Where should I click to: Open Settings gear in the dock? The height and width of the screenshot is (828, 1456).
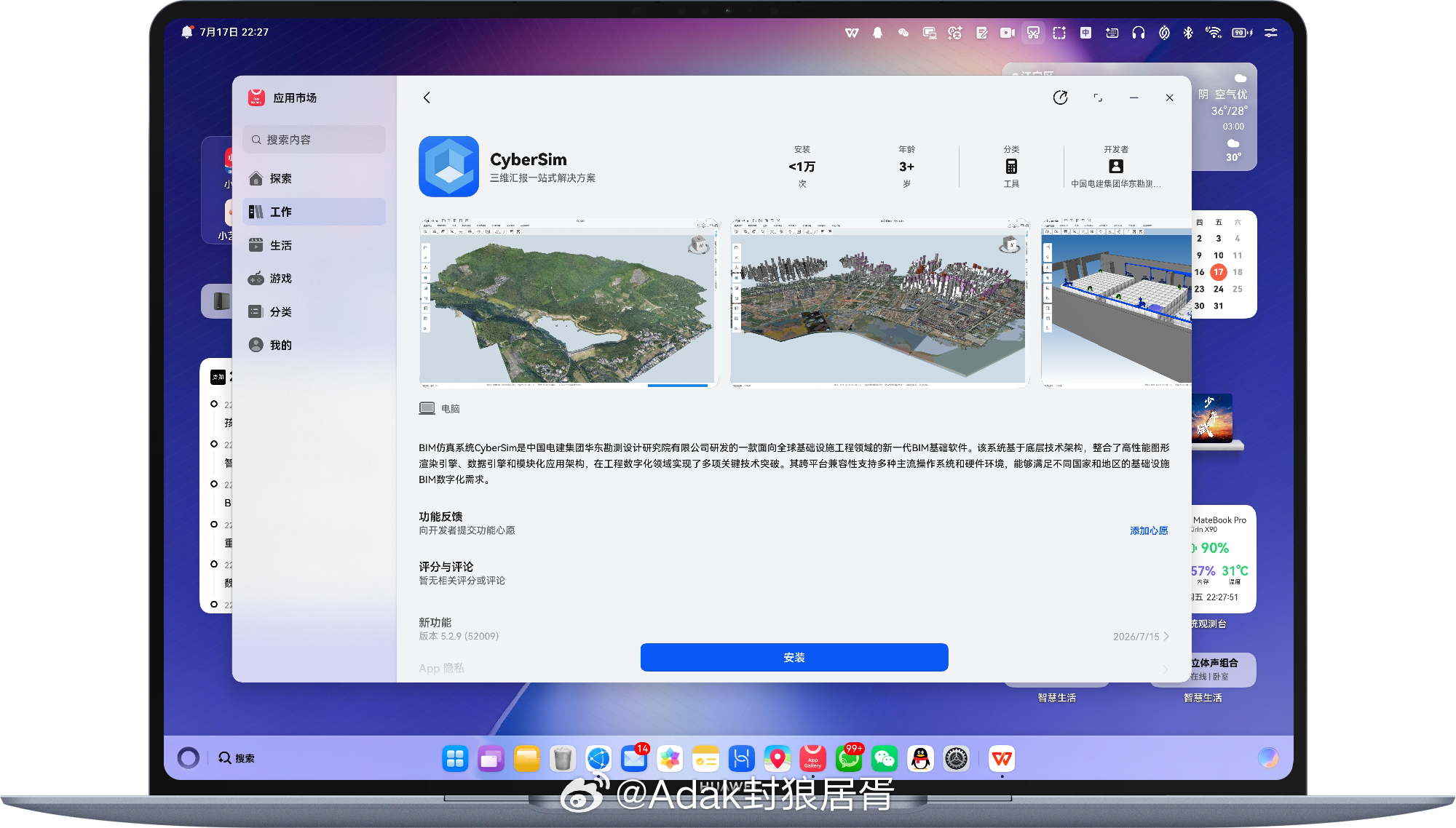[956, 759]
